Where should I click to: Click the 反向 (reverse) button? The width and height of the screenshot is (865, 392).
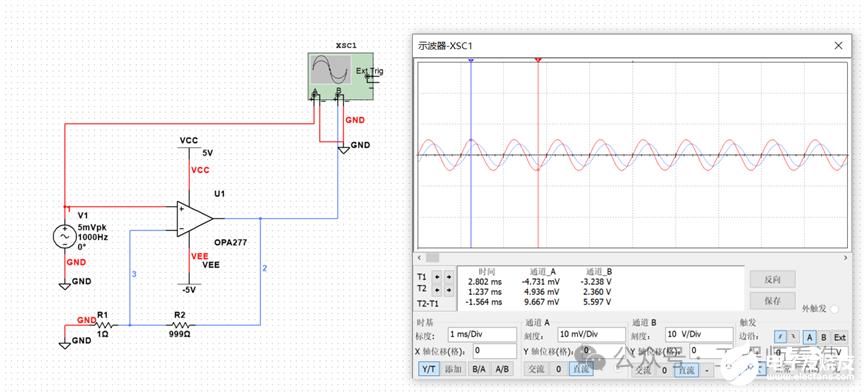772,279
